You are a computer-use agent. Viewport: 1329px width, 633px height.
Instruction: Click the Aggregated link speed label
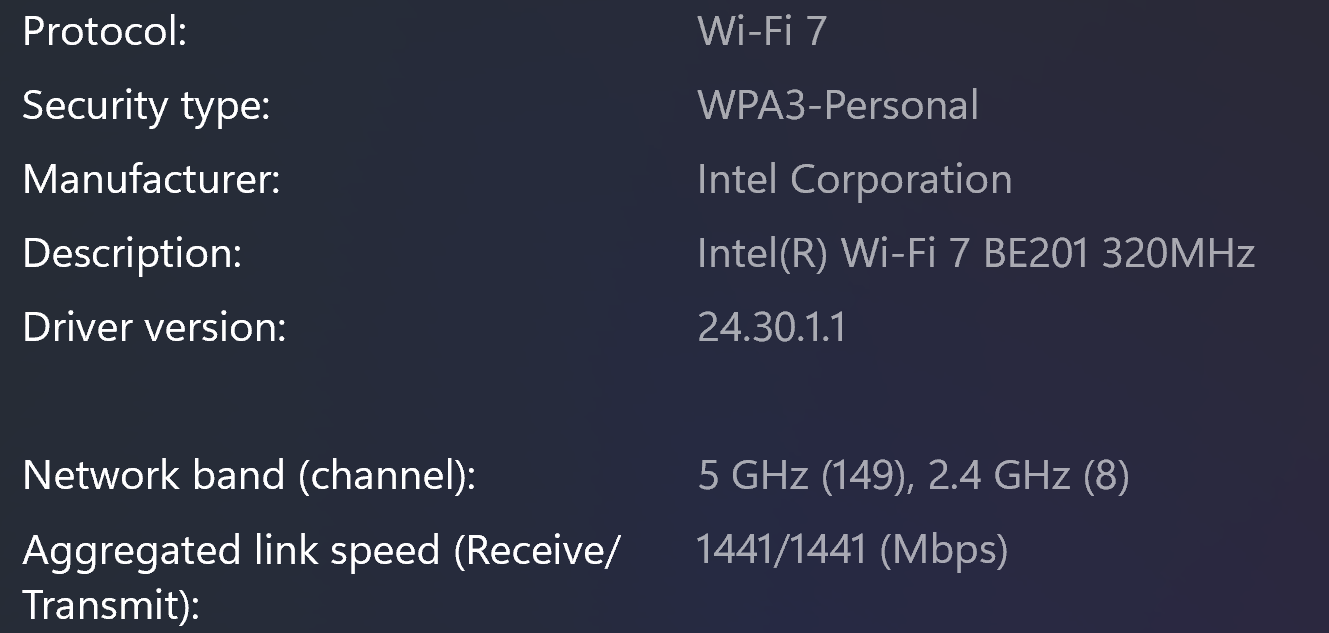(x=320, y=550)
